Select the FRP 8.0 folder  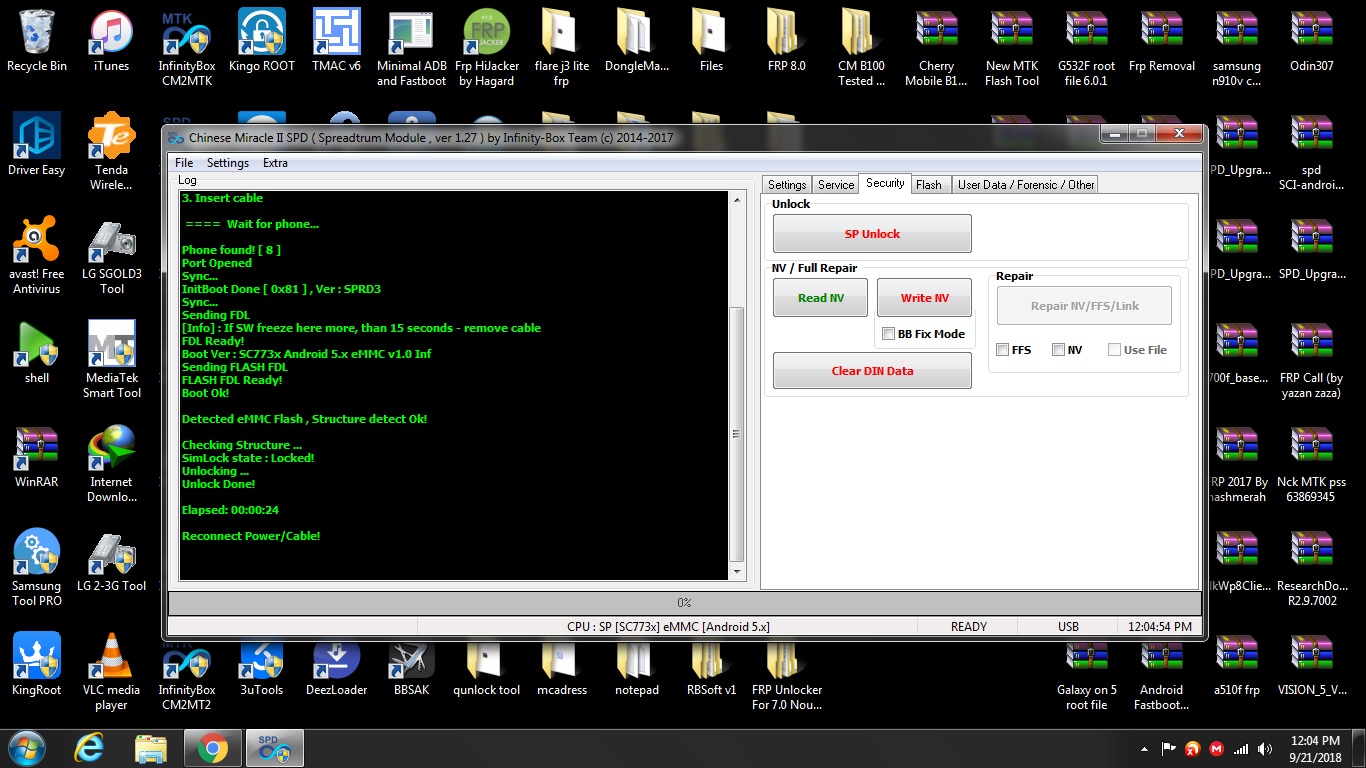(786, 42)
